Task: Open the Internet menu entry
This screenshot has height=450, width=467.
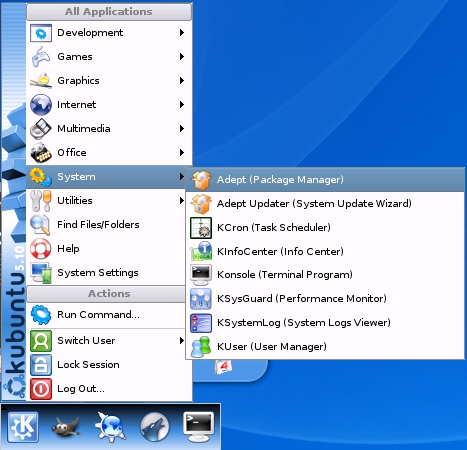Action: 109,105
